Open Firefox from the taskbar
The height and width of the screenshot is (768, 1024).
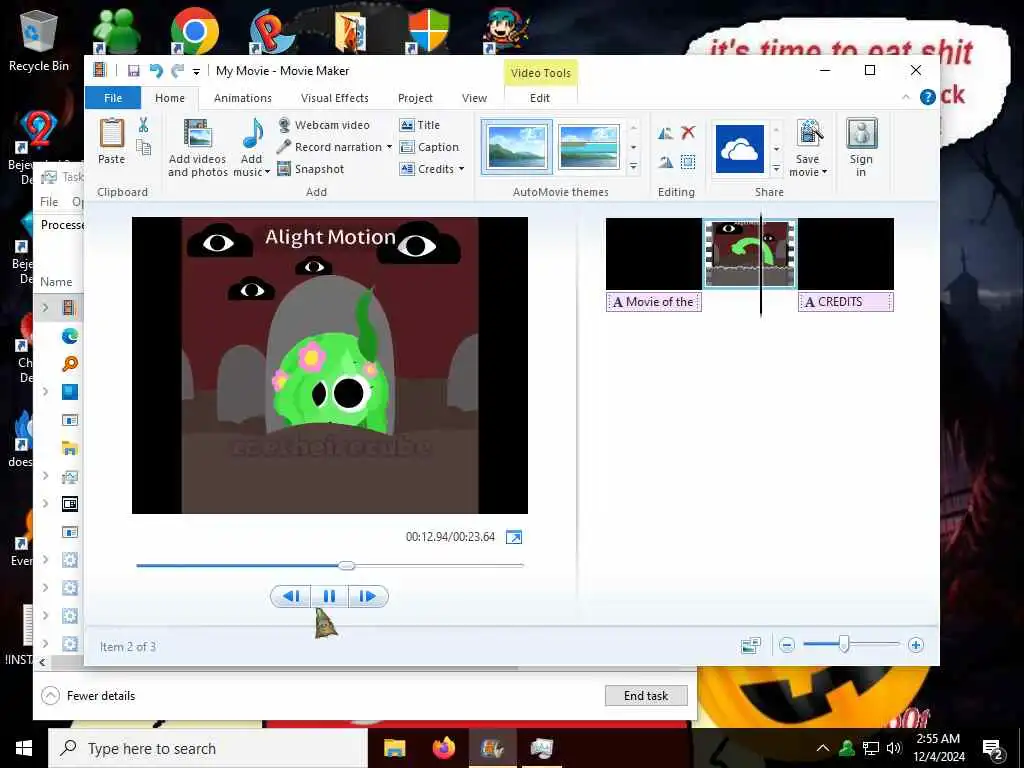click(x=444, y=748)
